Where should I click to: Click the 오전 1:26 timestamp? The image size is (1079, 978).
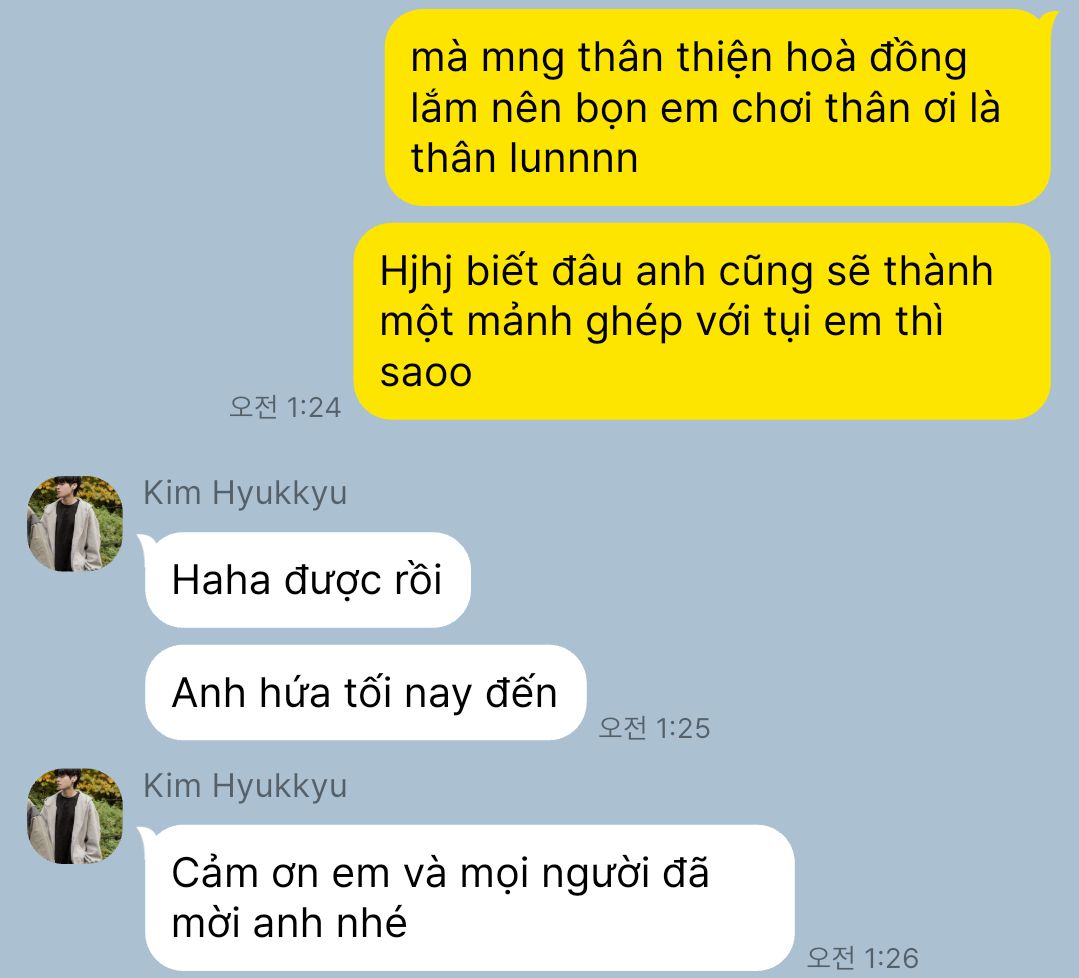click(862, 957)
